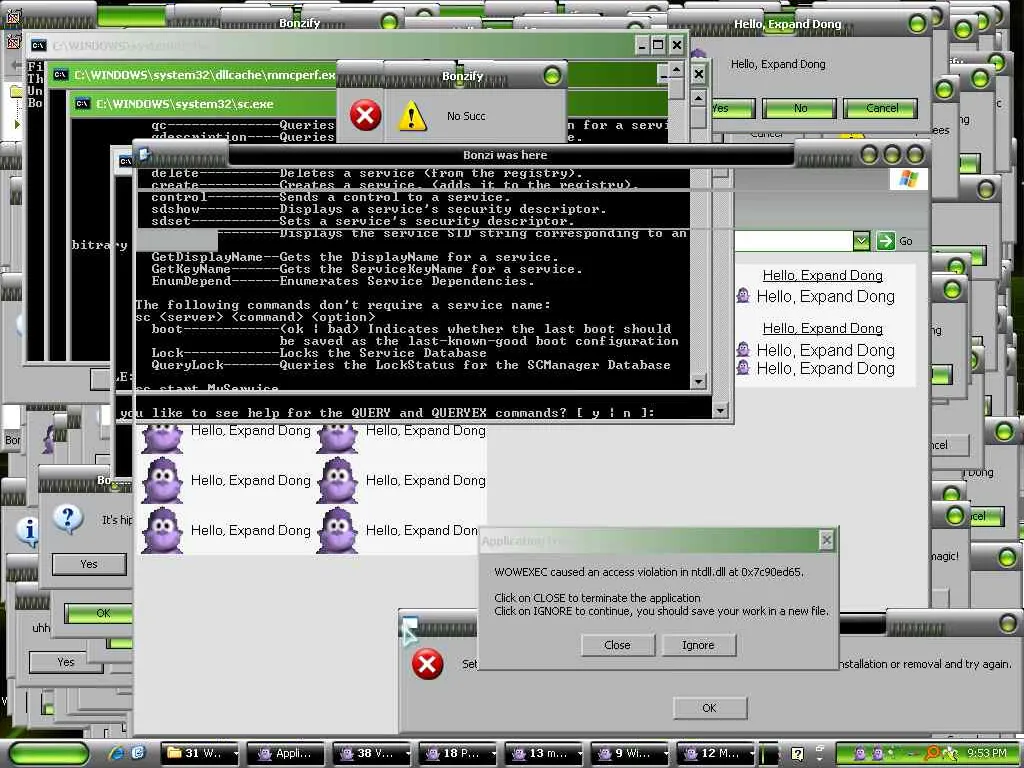Click Yes in the It's hip dialog
1024x768 pixels.
89,564
